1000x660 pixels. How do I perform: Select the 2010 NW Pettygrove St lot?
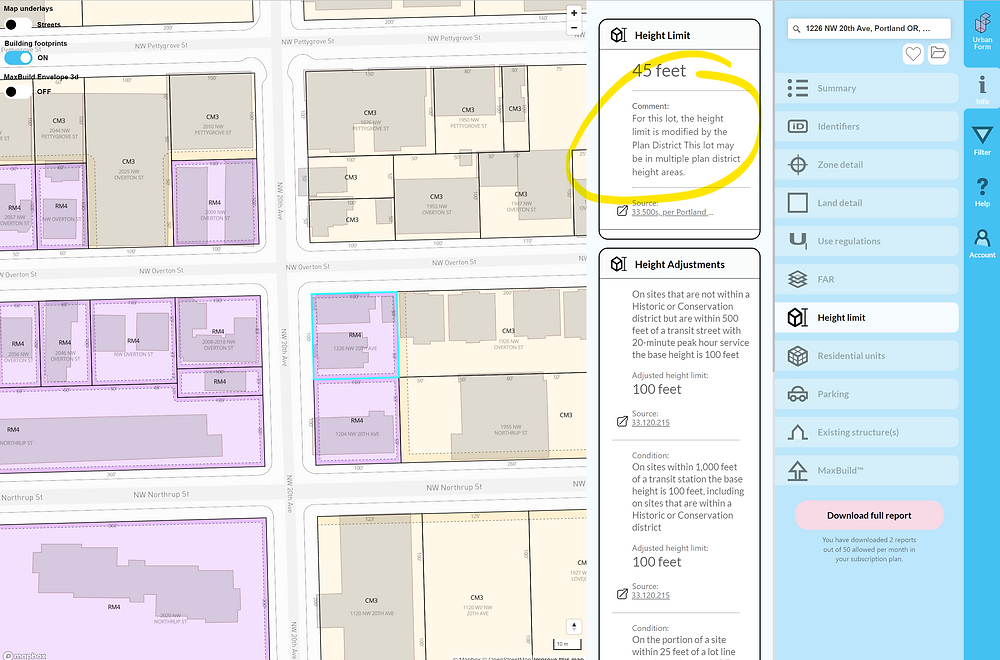[x=212, y=115]
